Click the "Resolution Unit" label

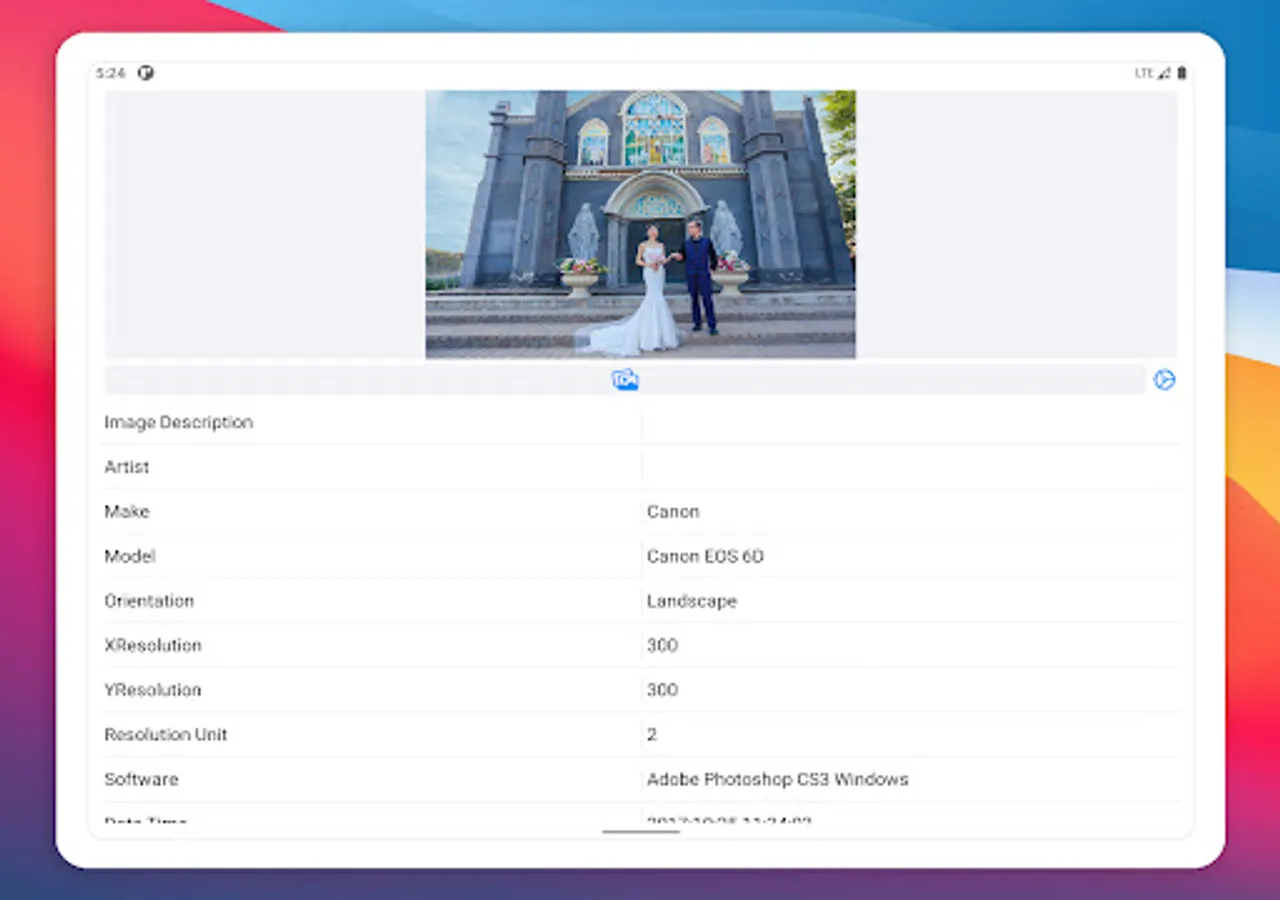[x=166, y=734]
